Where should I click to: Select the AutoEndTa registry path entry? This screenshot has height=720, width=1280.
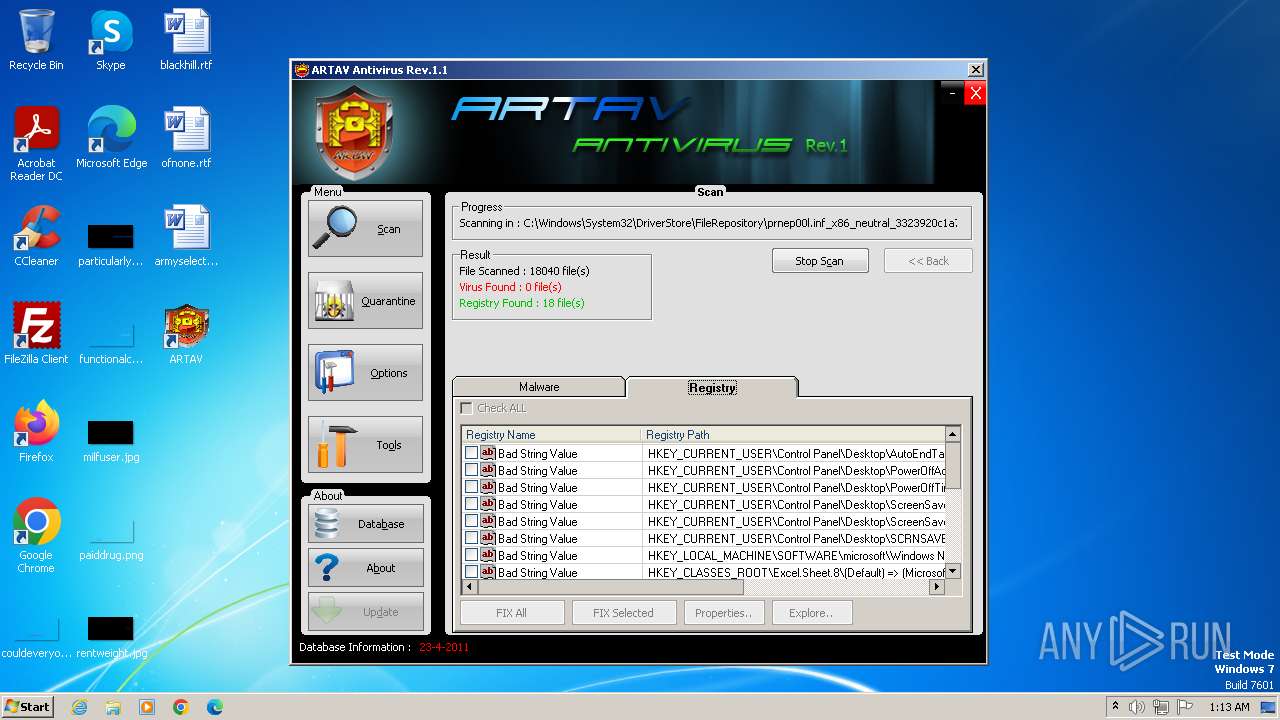[796, 453]
